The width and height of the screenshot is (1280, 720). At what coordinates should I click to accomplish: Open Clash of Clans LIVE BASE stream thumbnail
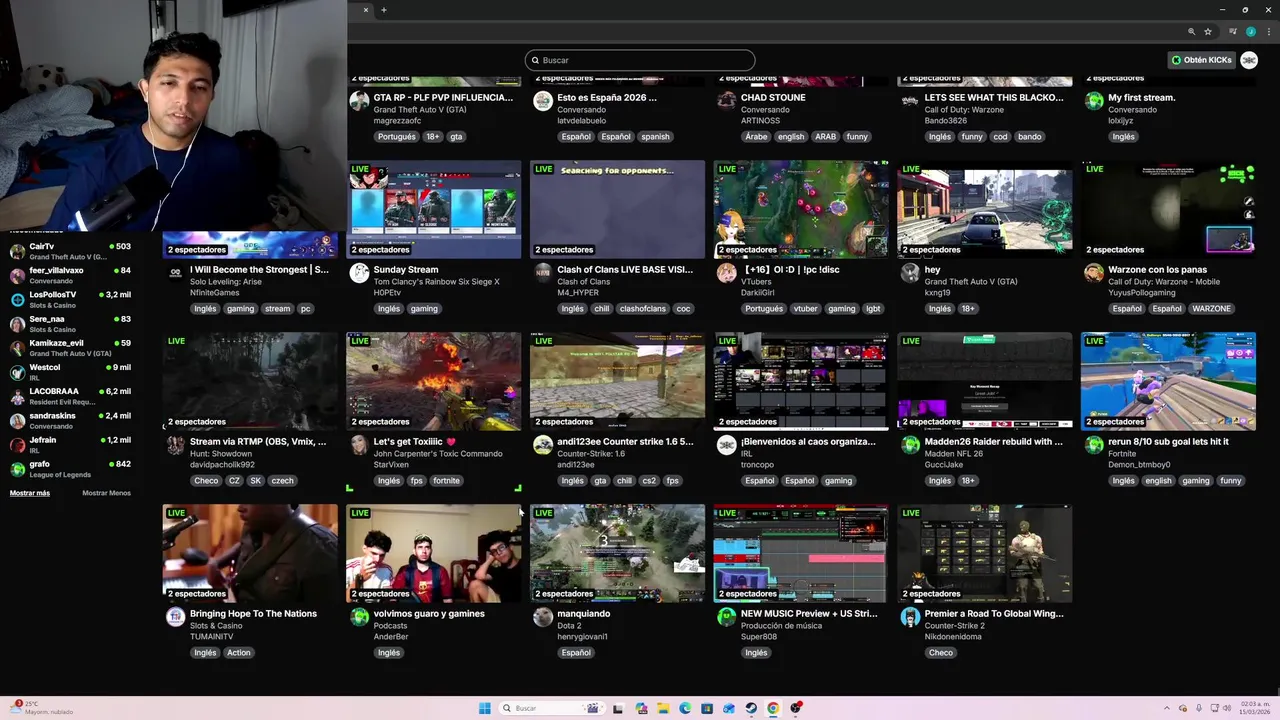tap(617, 209)
